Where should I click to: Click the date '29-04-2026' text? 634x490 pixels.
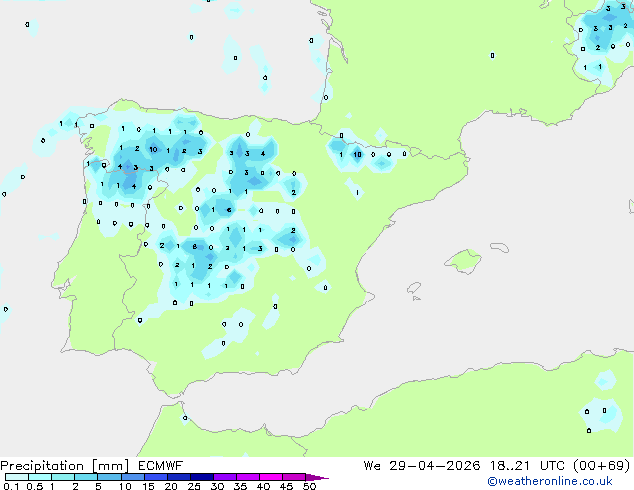tap(435, 466)
